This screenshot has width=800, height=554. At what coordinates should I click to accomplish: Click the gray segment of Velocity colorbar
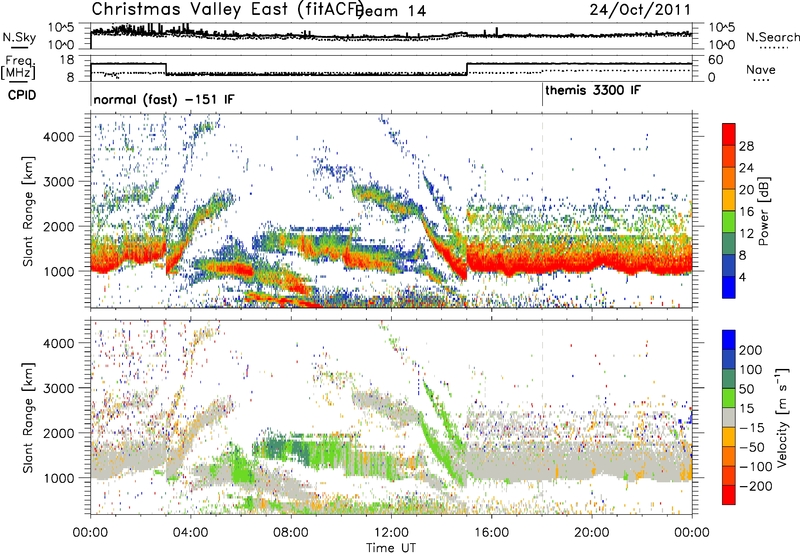729,417
